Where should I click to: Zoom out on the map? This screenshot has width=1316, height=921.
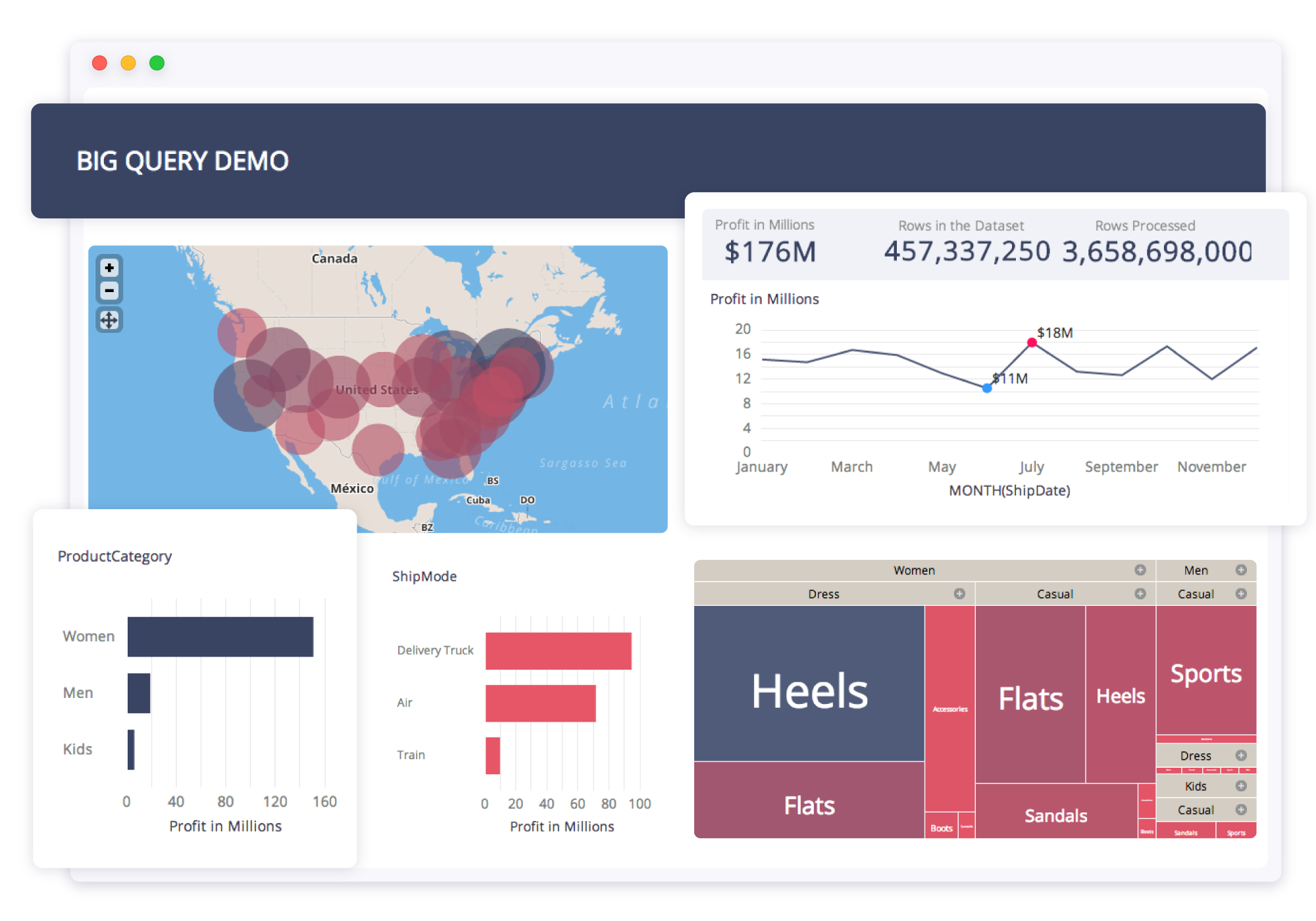[109, 291]
